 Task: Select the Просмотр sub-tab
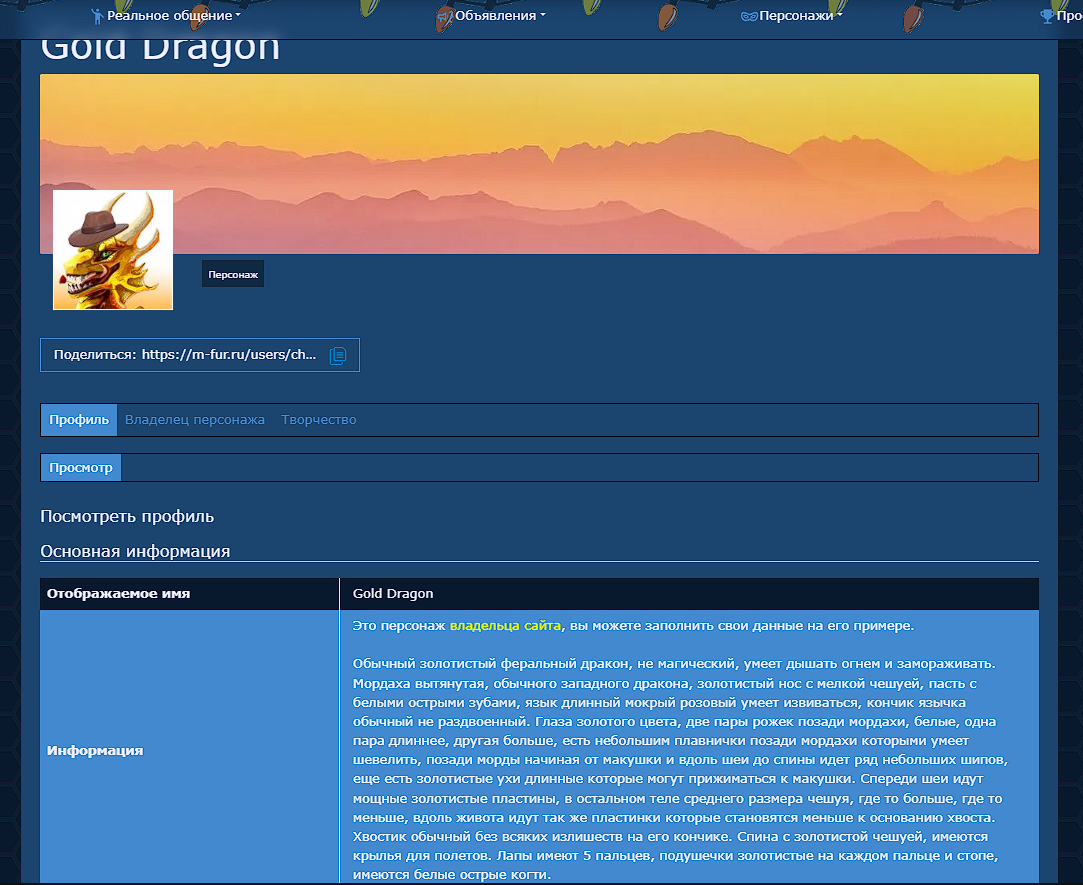[81, 468]
